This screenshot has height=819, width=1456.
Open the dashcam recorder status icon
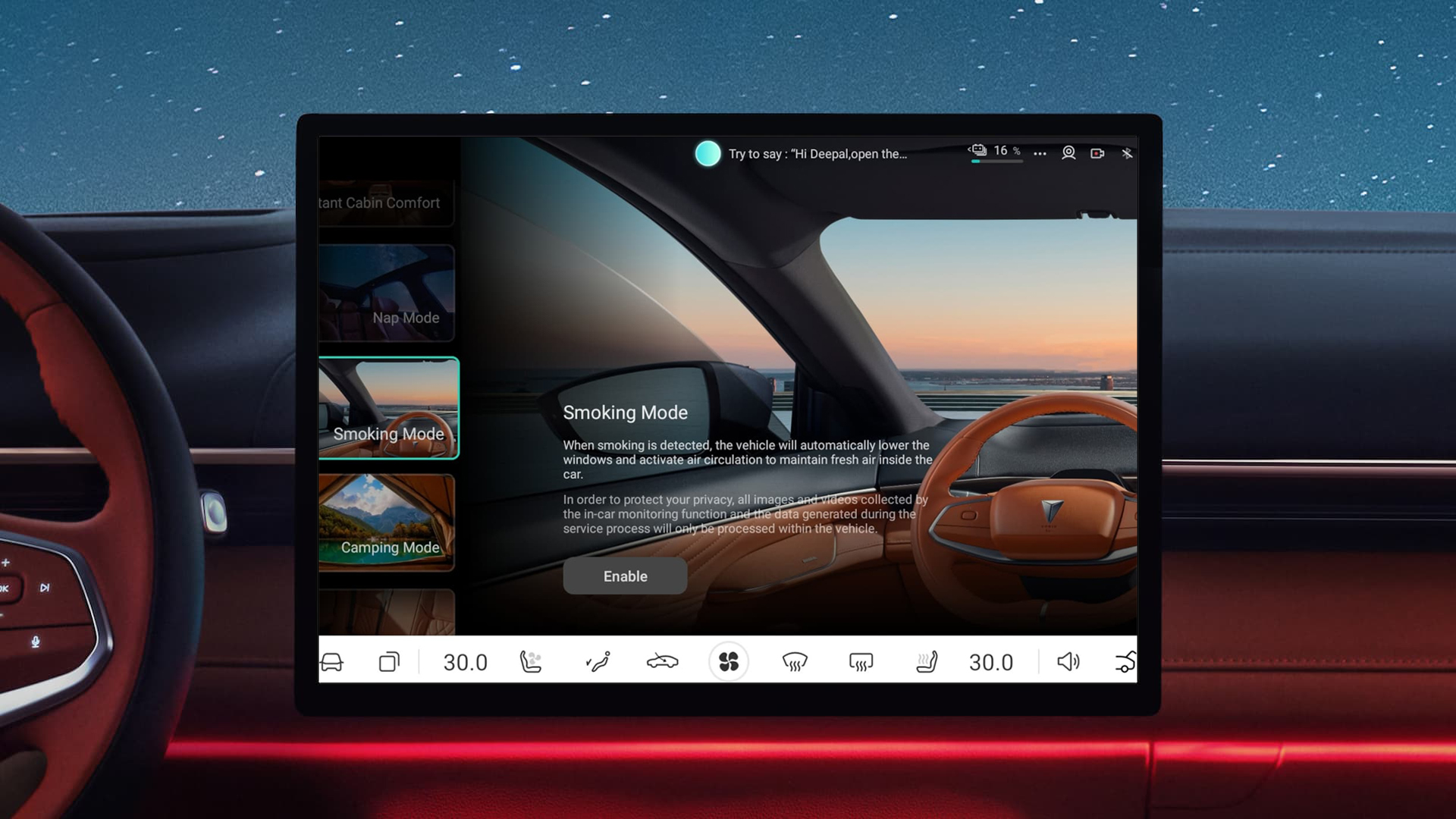point(1097,153)
